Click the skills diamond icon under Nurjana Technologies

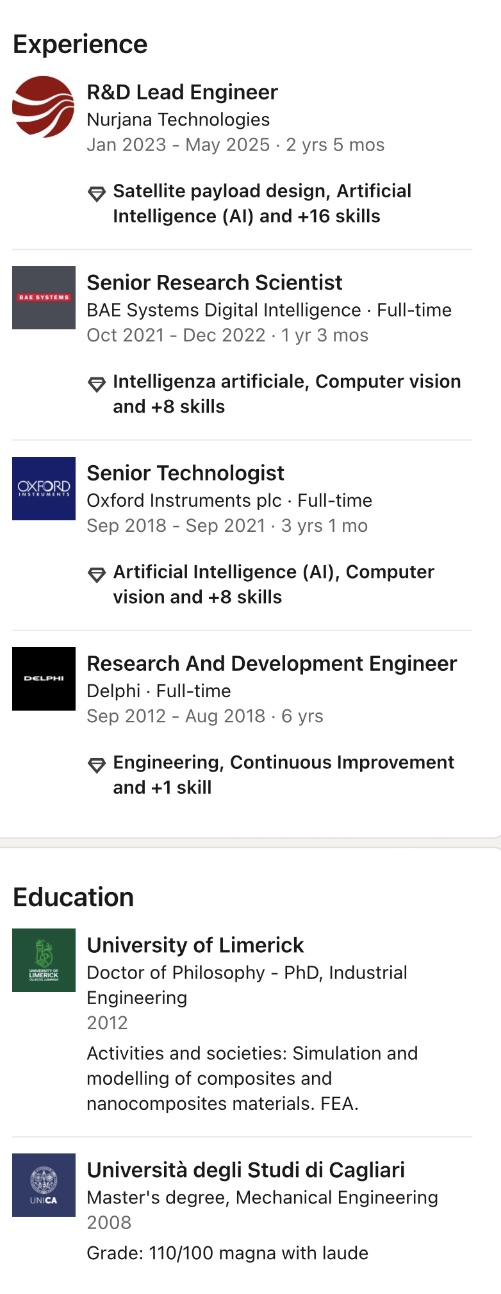coord(97,193)
